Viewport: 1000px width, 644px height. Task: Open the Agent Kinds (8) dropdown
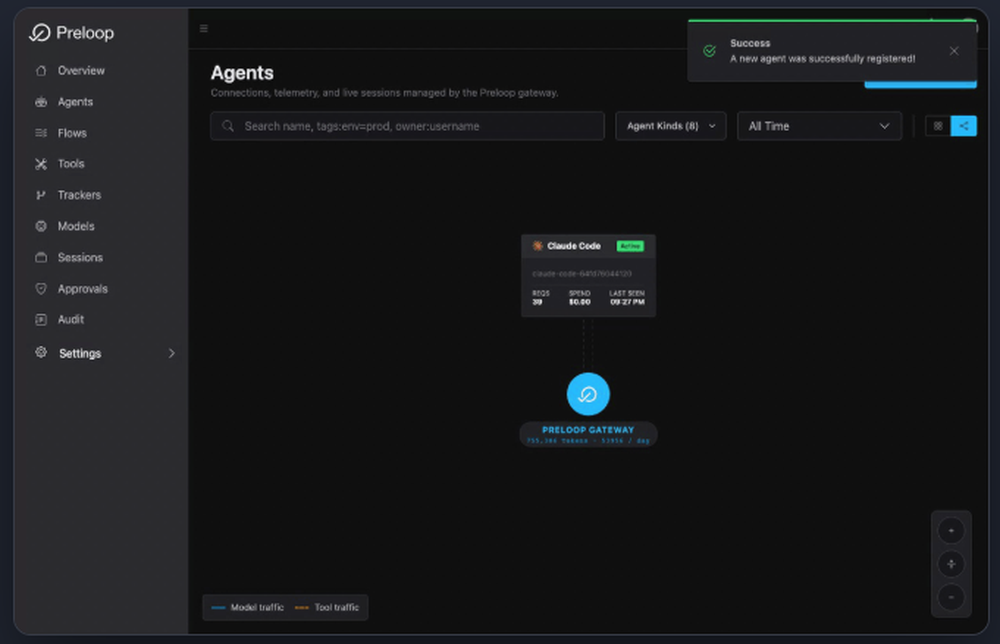671,126
